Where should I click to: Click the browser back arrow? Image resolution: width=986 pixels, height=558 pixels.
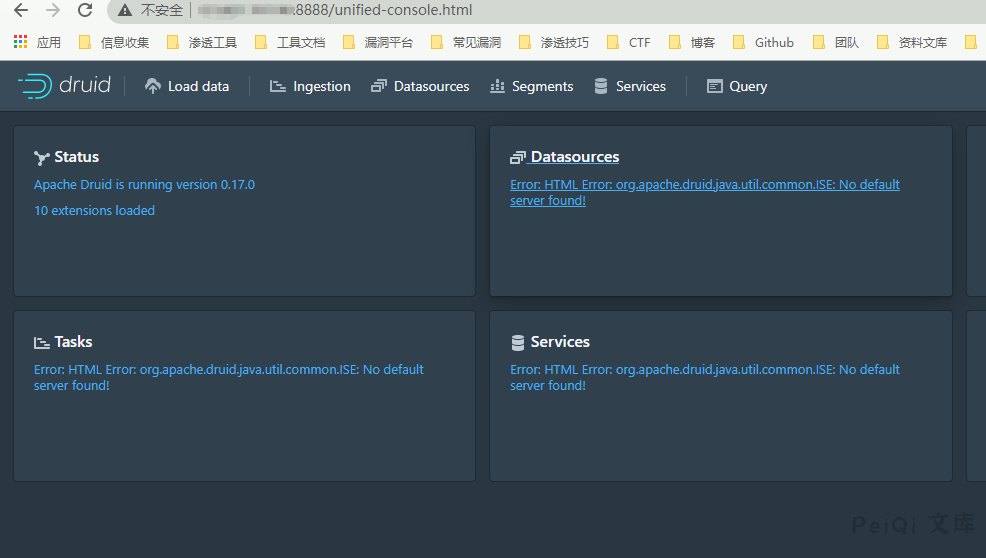tap(21, 11)
